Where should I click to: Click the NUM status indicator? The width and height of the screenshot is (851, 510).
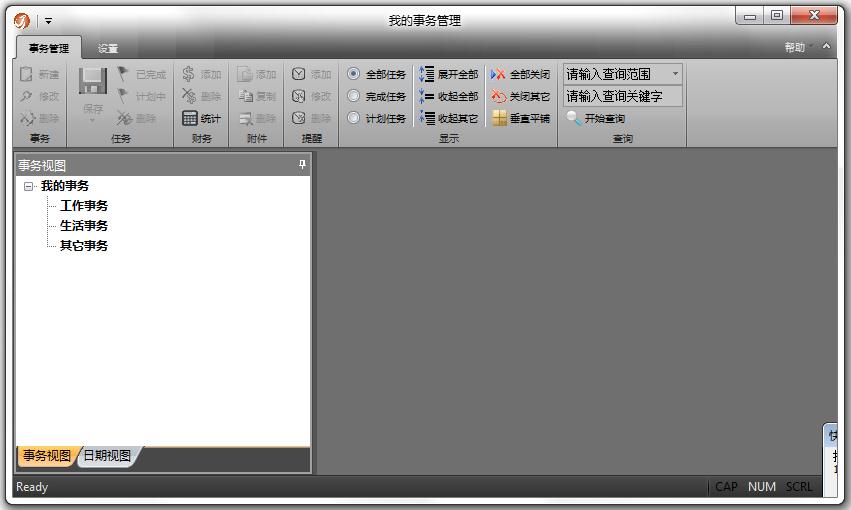point(761,487)
